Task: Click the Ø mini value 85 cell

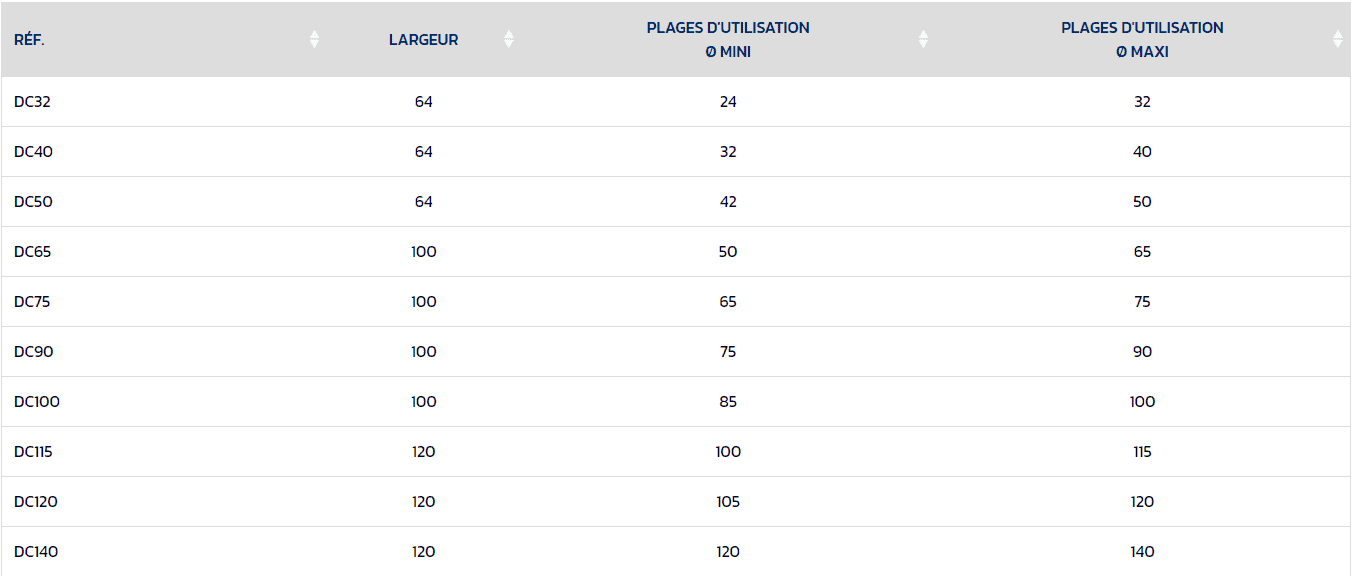Action: (728, 402)
